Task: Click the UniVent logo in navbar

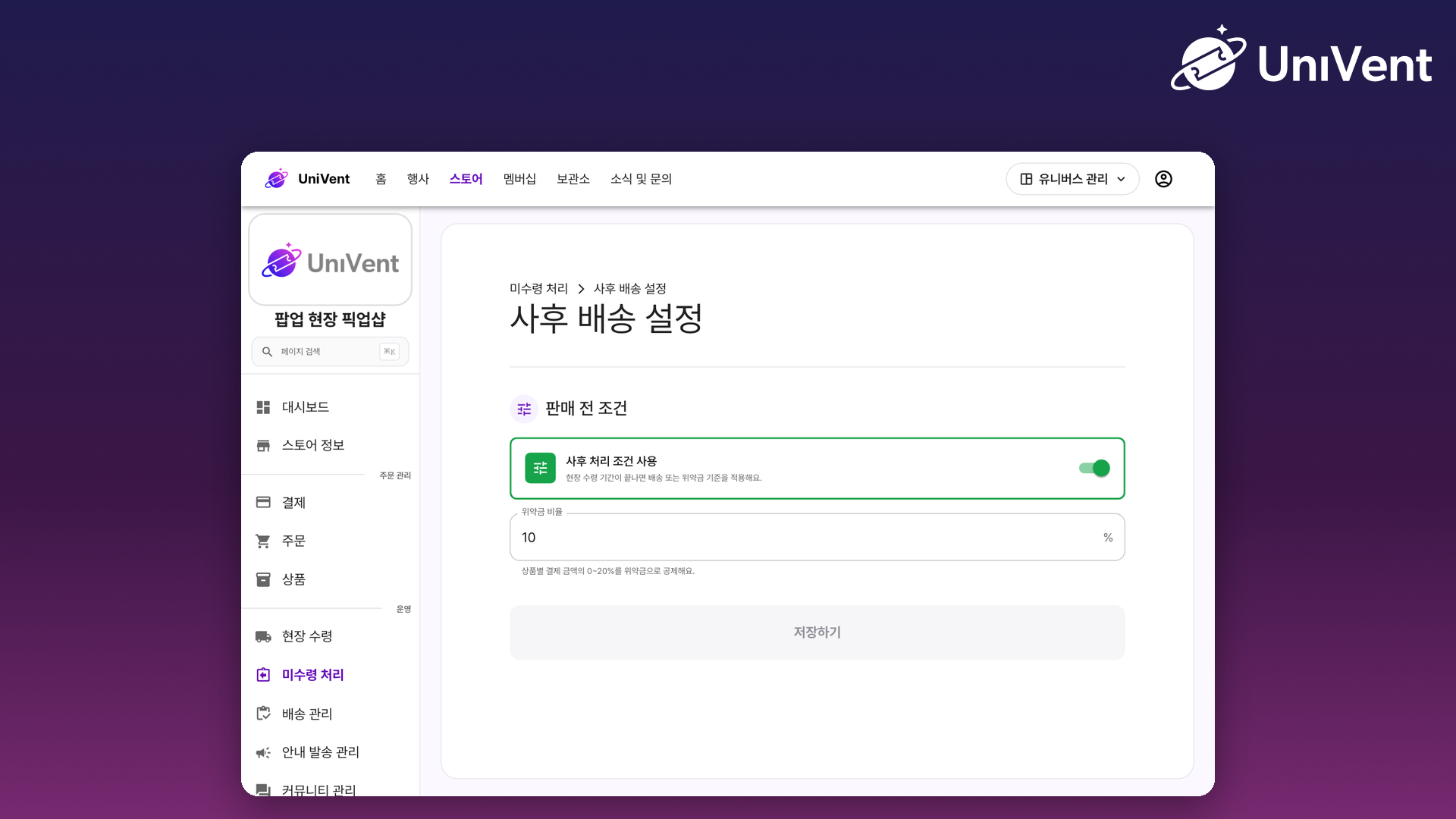Action: [x=307, y=179]
